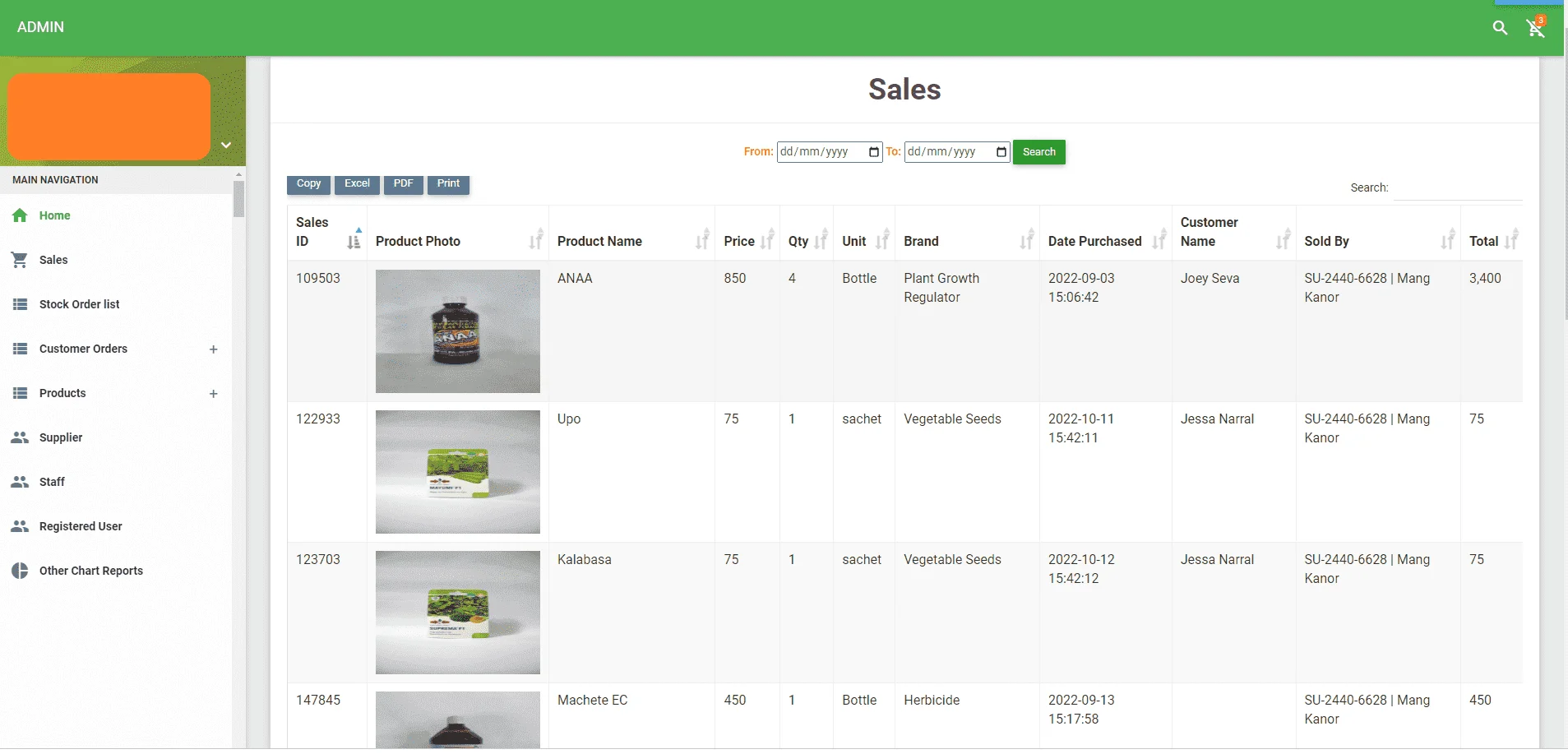The width and height of the screenshot is (1568, 754).
Task: Click ADMIN title in header
Action: tap(40, 27)
